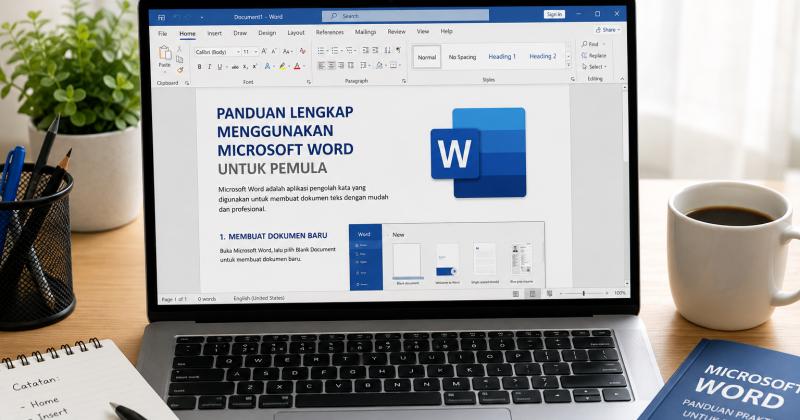Click the Subscript icon
800x420 pixels.
click(245, 67)
